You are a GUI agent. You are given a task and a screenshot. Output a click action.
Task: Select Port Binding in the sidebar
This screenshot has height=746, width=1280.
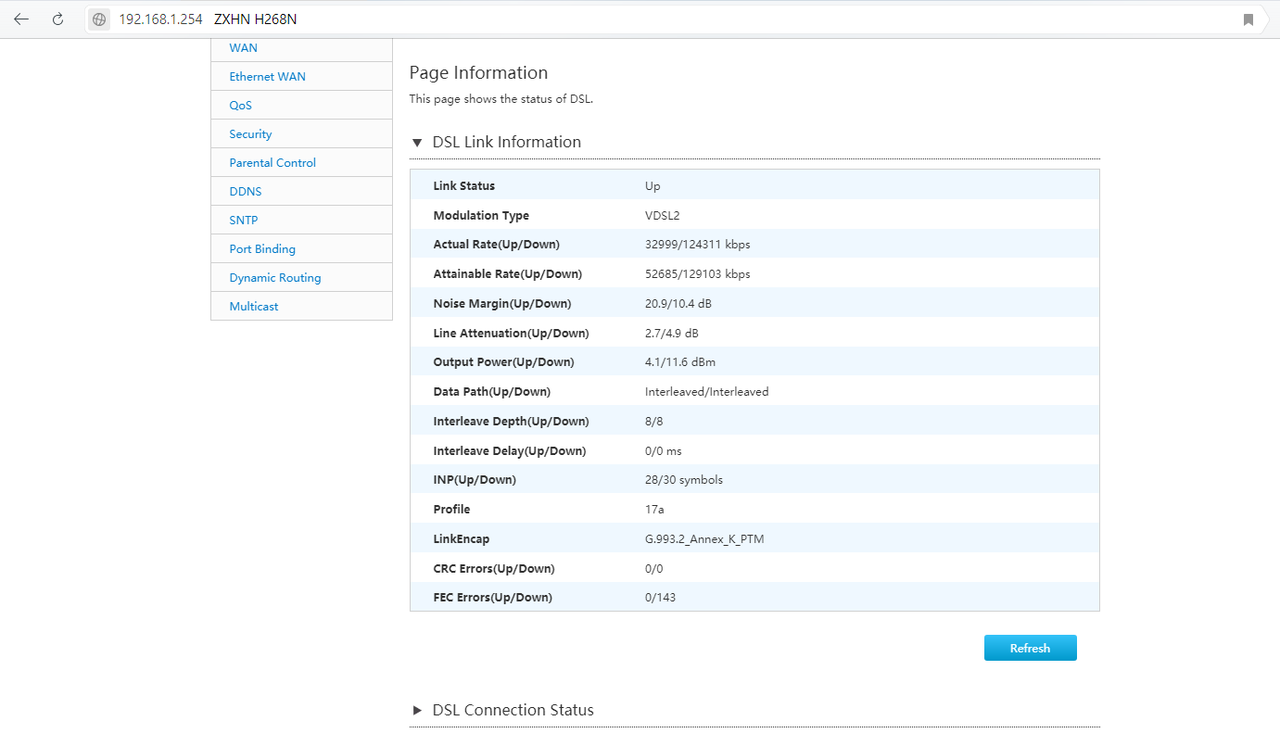tap(262, 249)
